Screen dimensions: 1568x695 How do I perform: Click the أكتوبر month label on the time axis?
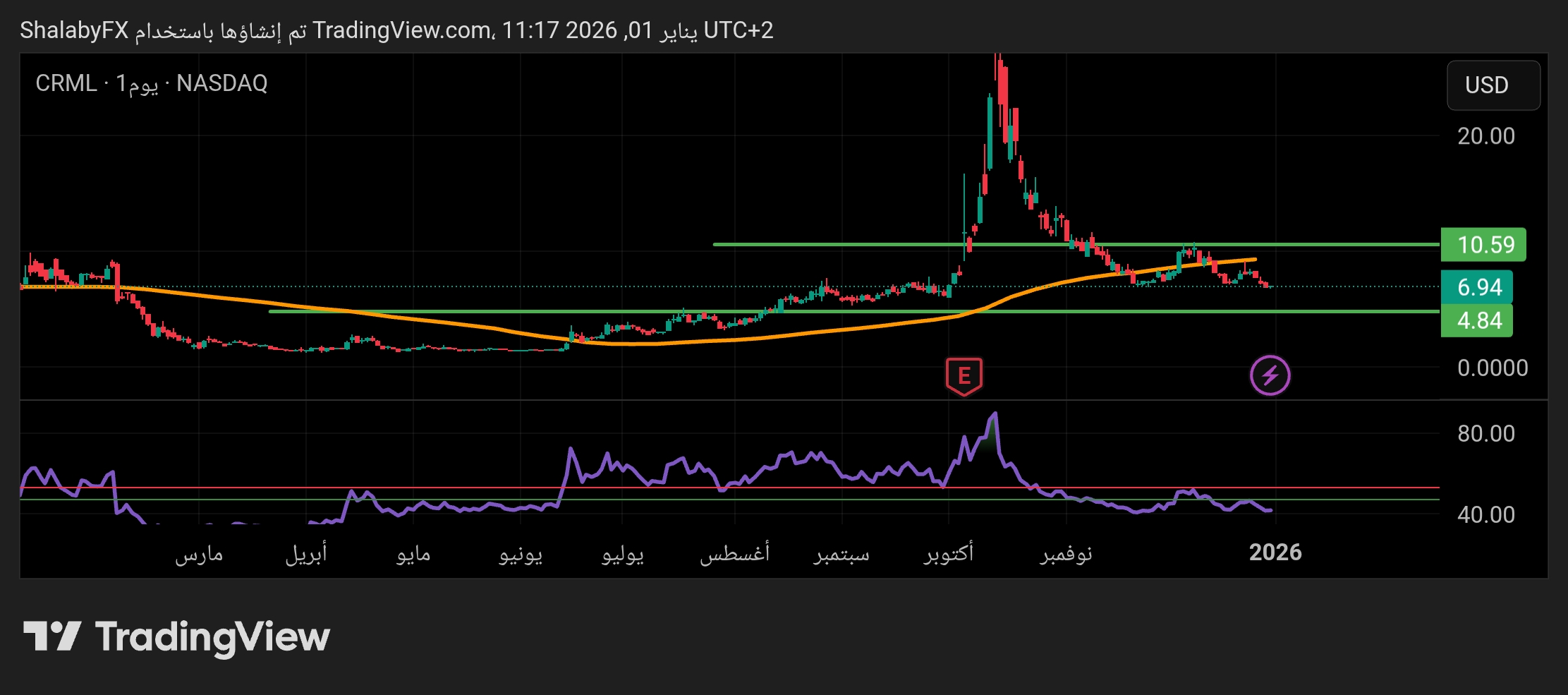[949, 553]
